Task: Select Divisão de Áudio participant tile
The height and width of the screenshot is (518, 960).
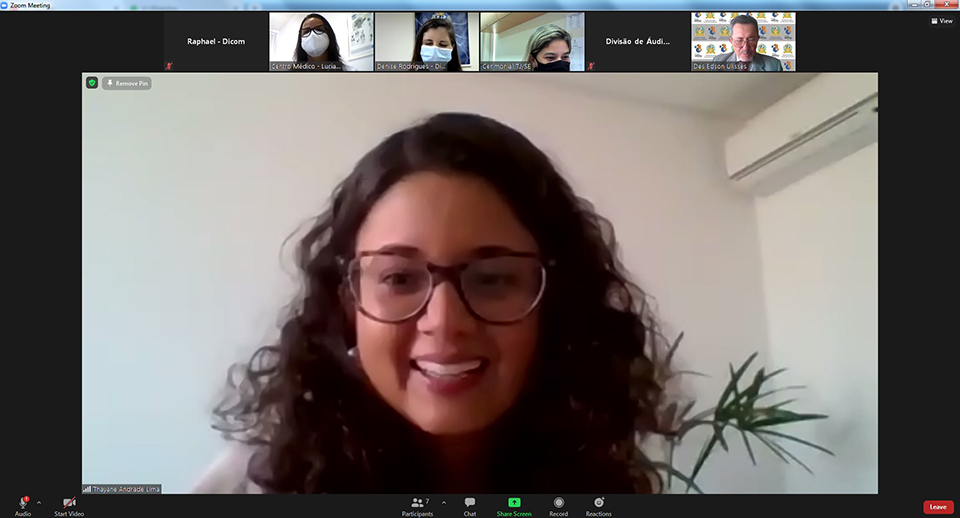Action: point(637,42)
